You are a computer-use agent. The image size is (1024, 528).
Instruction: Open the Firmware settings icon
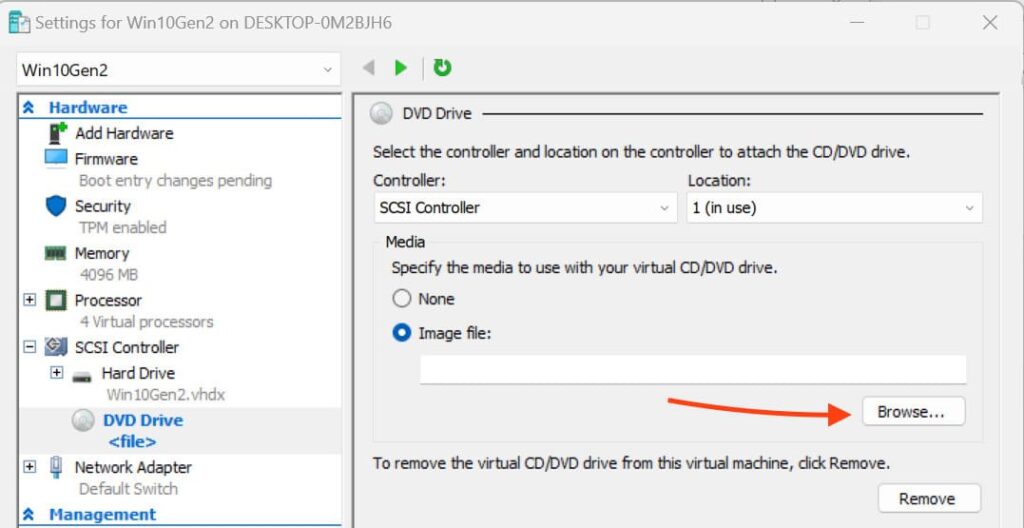[x=56, y=158]
